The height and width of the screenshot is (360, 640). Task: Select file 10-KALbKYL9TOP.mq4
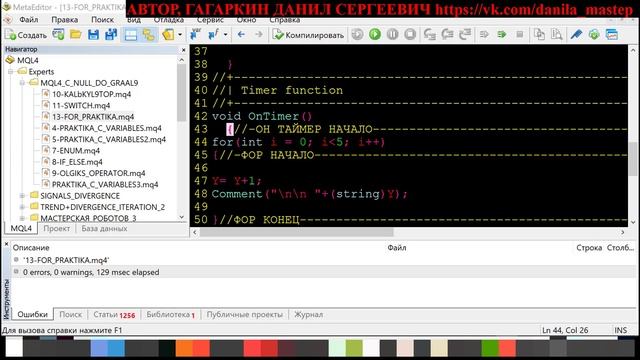click(x=91, y=94)
